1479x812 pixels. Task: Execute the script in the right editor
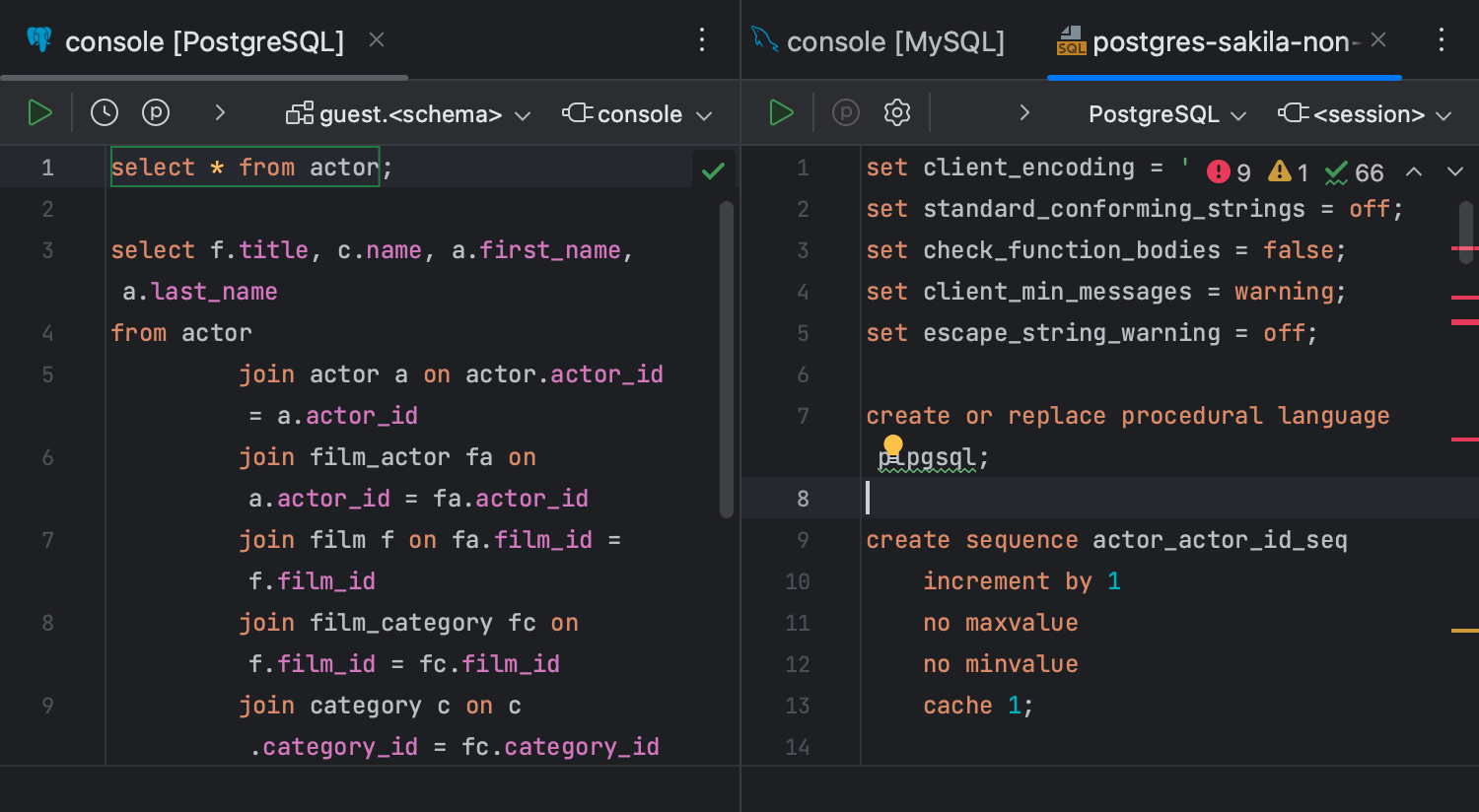pyautogui.click(x=780, y=112)
